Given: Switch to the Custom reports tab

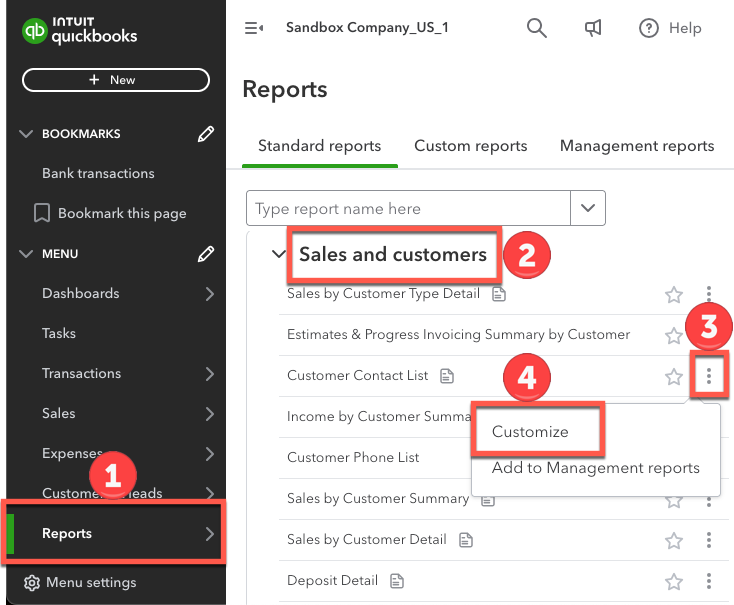Looking at the screenshot, I should [470, 146].
